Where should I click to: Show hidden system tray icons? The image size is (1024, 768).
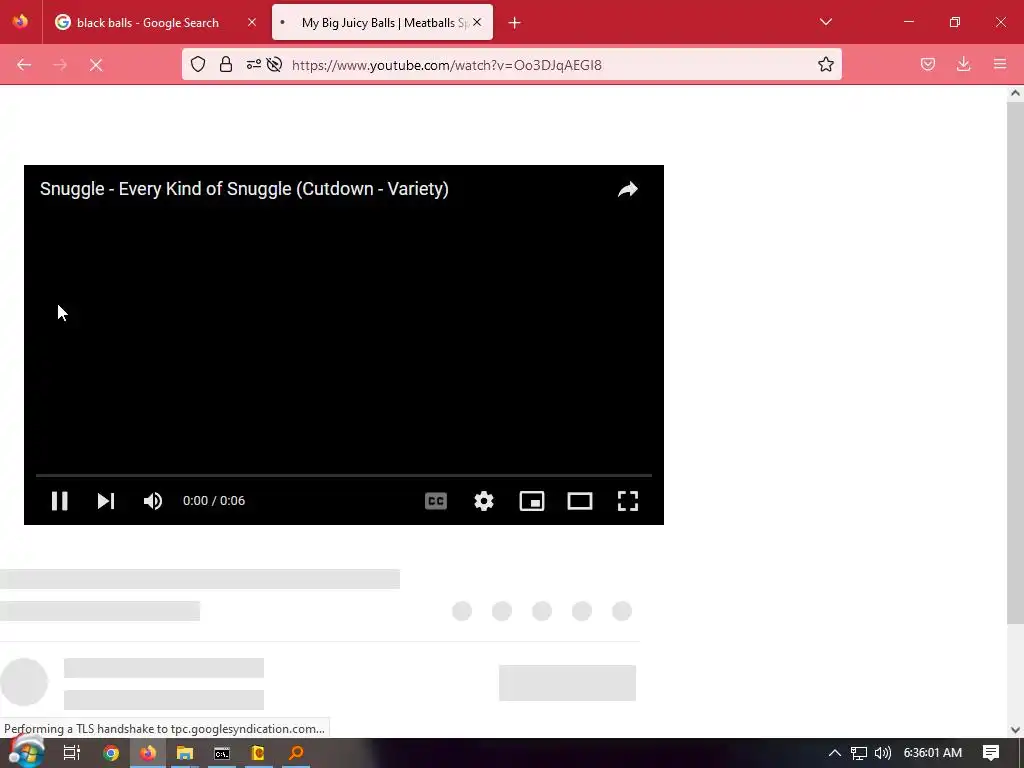(835, 753)
